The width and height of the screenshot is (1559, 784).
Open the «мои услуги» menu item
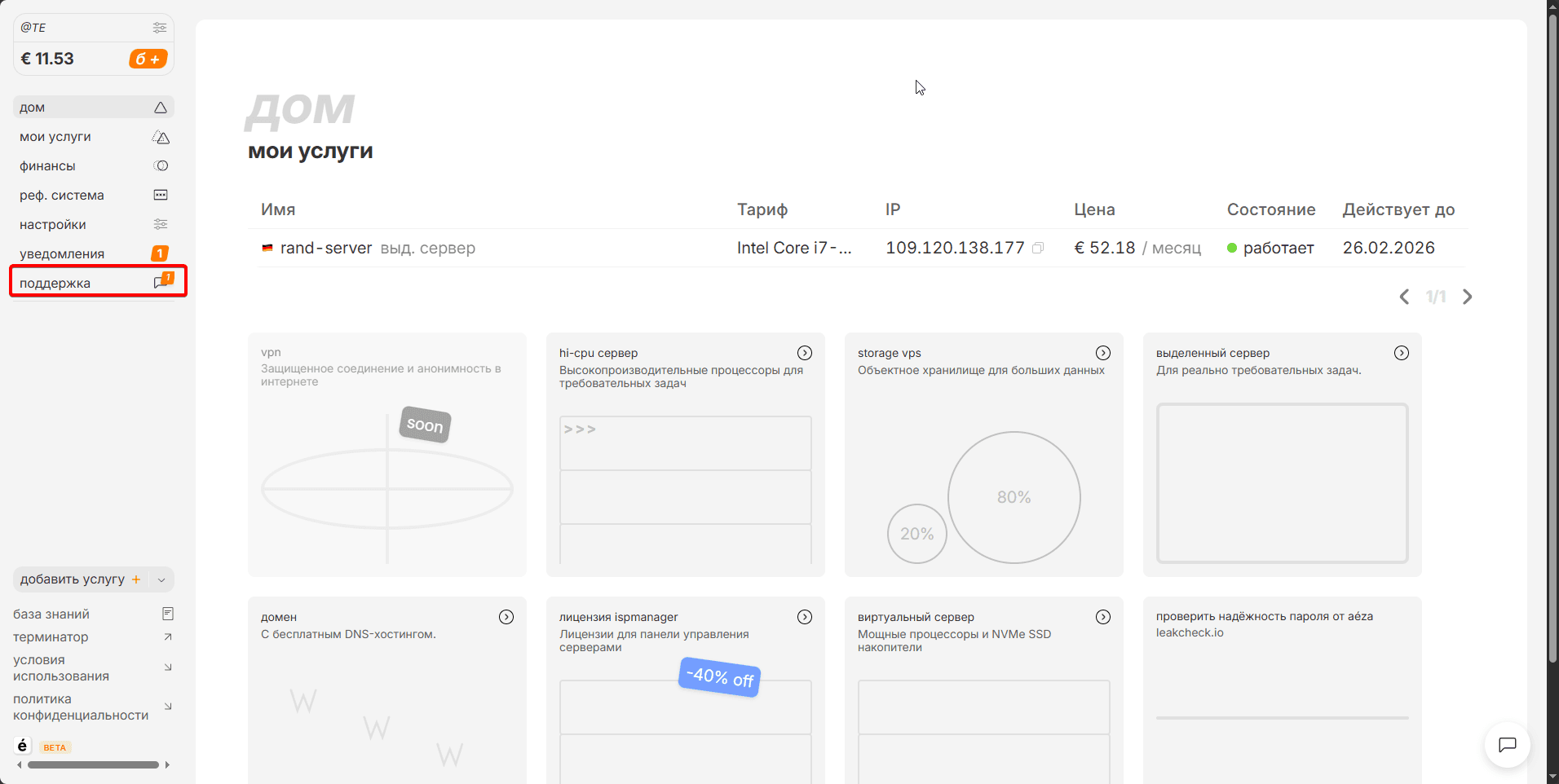(x=55, y=137)
